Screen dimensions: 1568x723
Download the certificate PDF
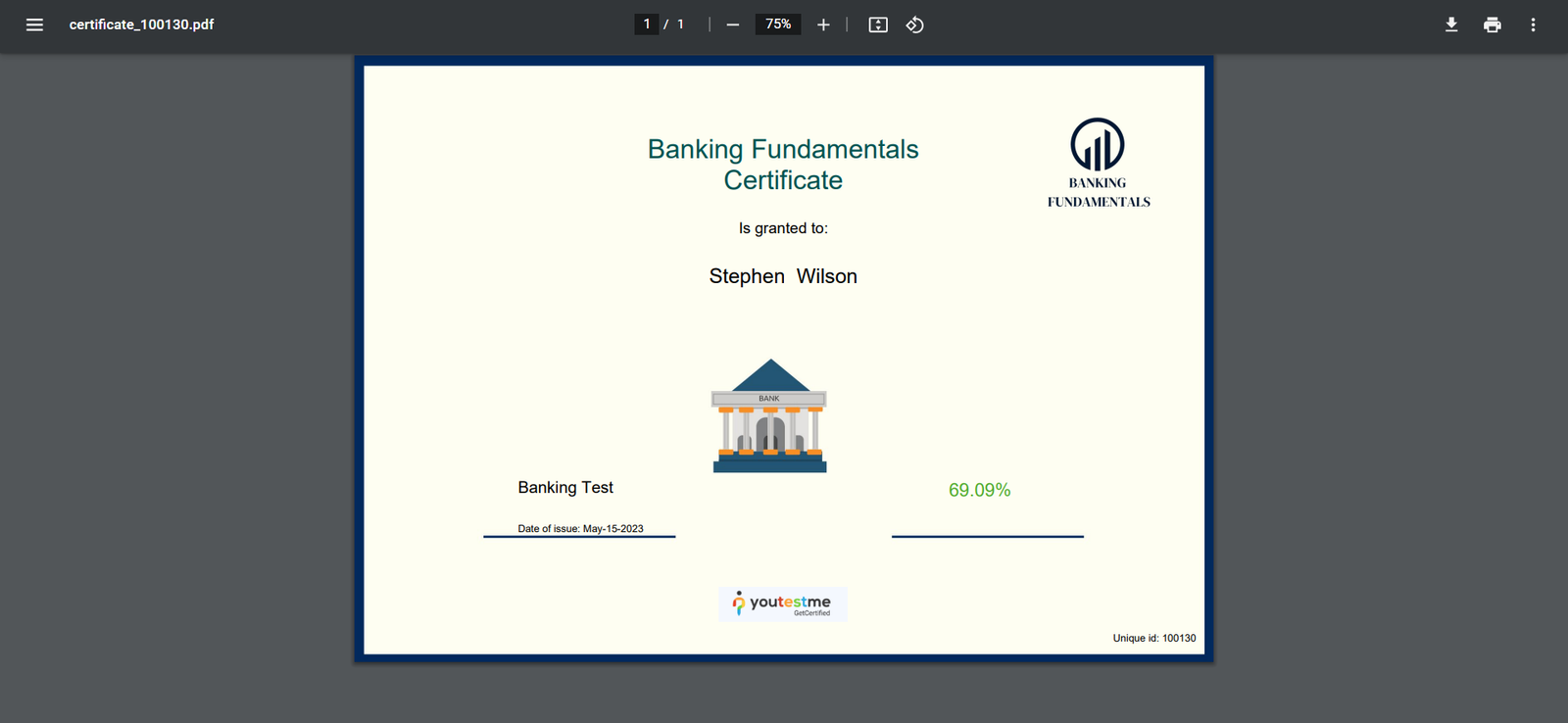coord(1451,24)
